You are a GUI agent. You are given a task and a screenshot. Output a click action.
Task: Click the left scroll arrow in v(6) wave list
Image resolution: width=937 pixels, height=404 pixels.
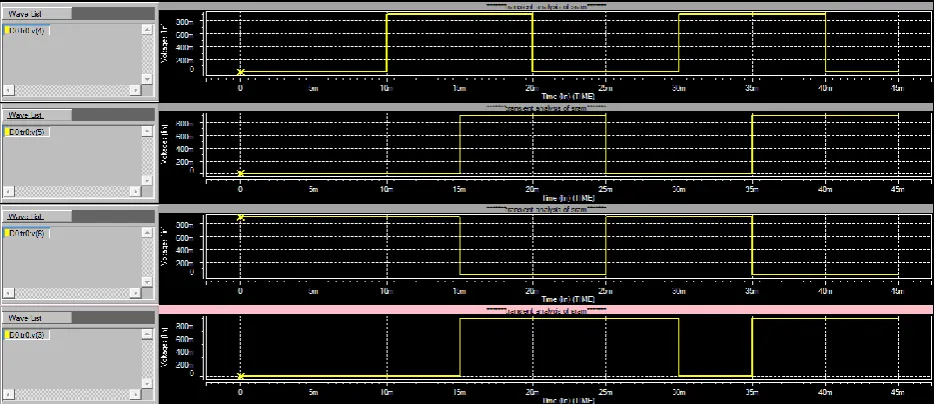tap(8, 293)
